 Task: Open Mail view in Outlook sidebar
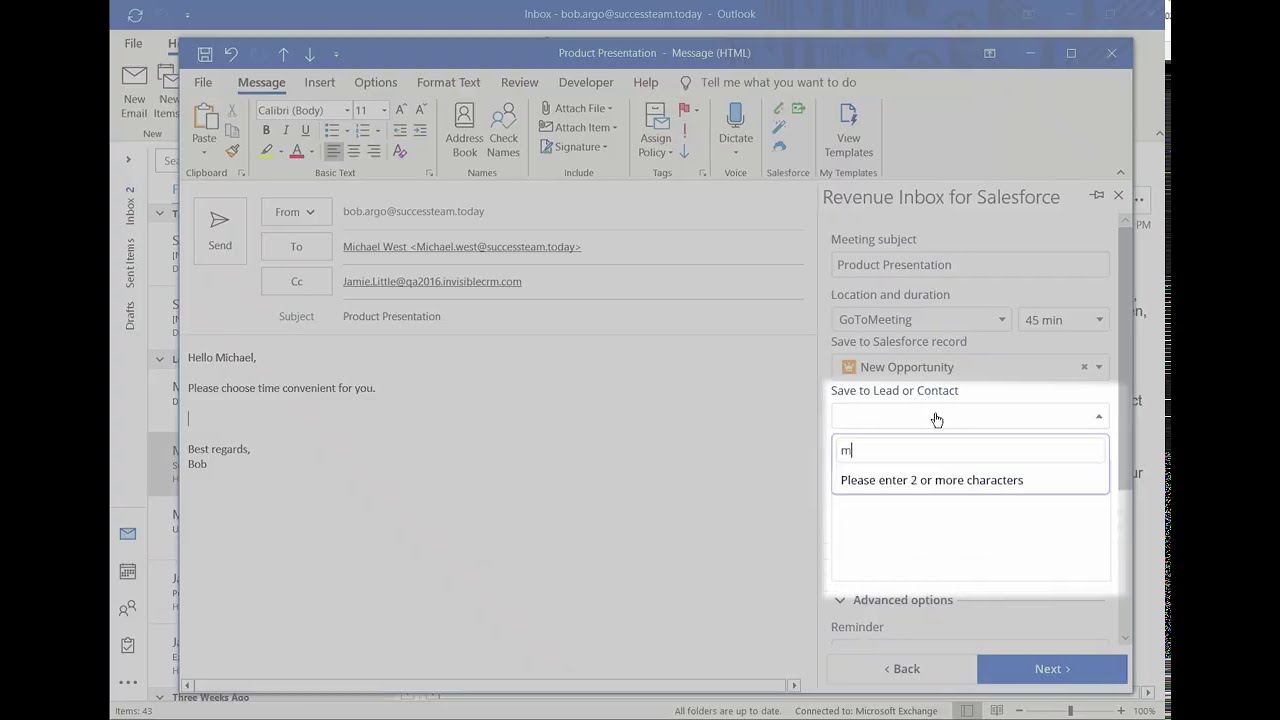coord(128,534)
